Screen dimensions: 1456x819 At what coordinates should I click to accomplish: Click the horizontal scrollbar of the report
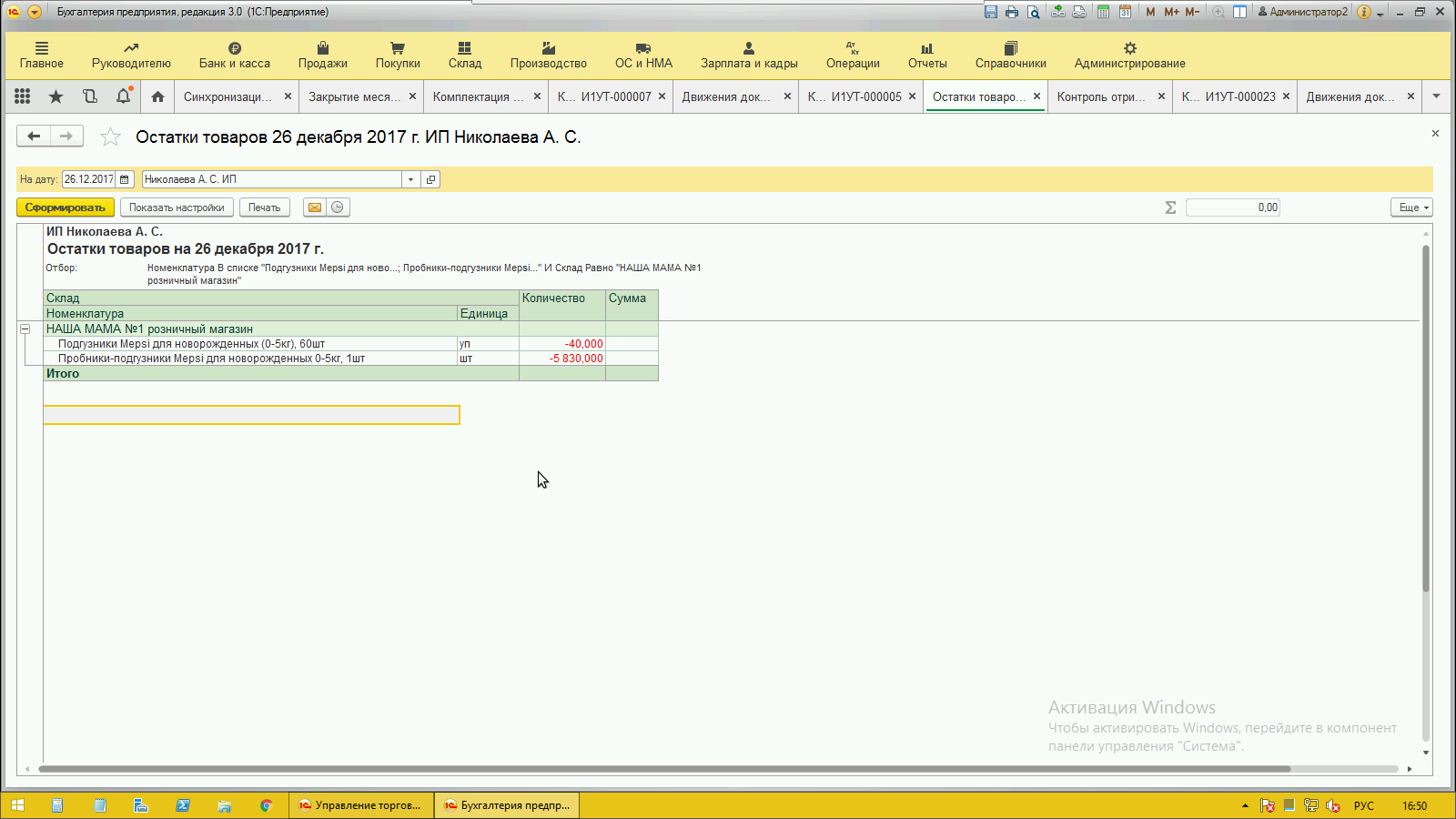click(x=664, y=769)
